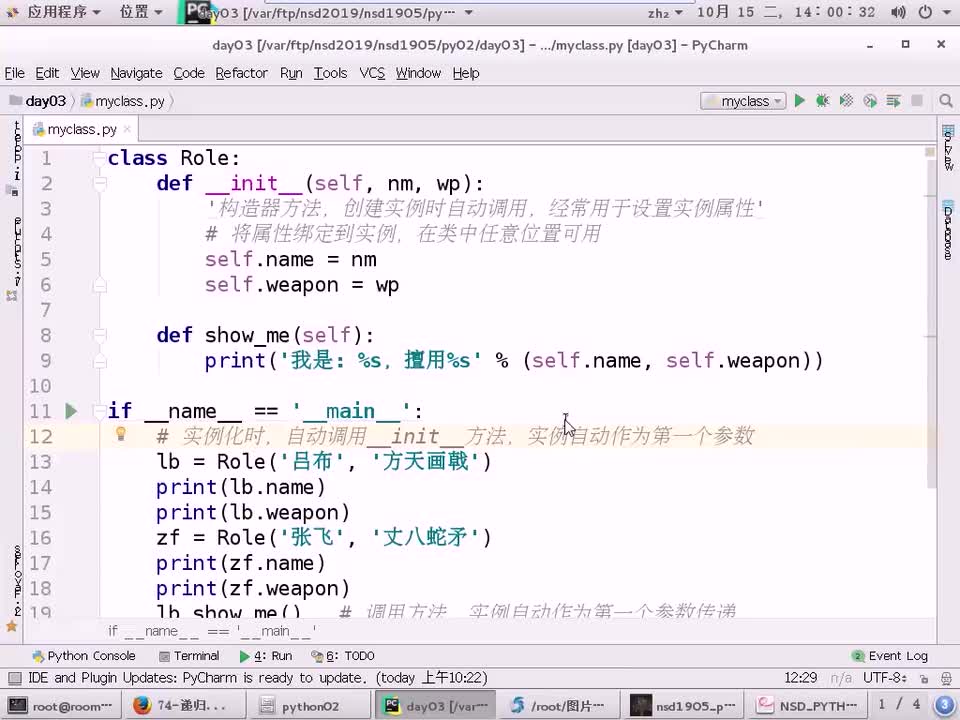Click the stop execution square icon

(917, 100)
